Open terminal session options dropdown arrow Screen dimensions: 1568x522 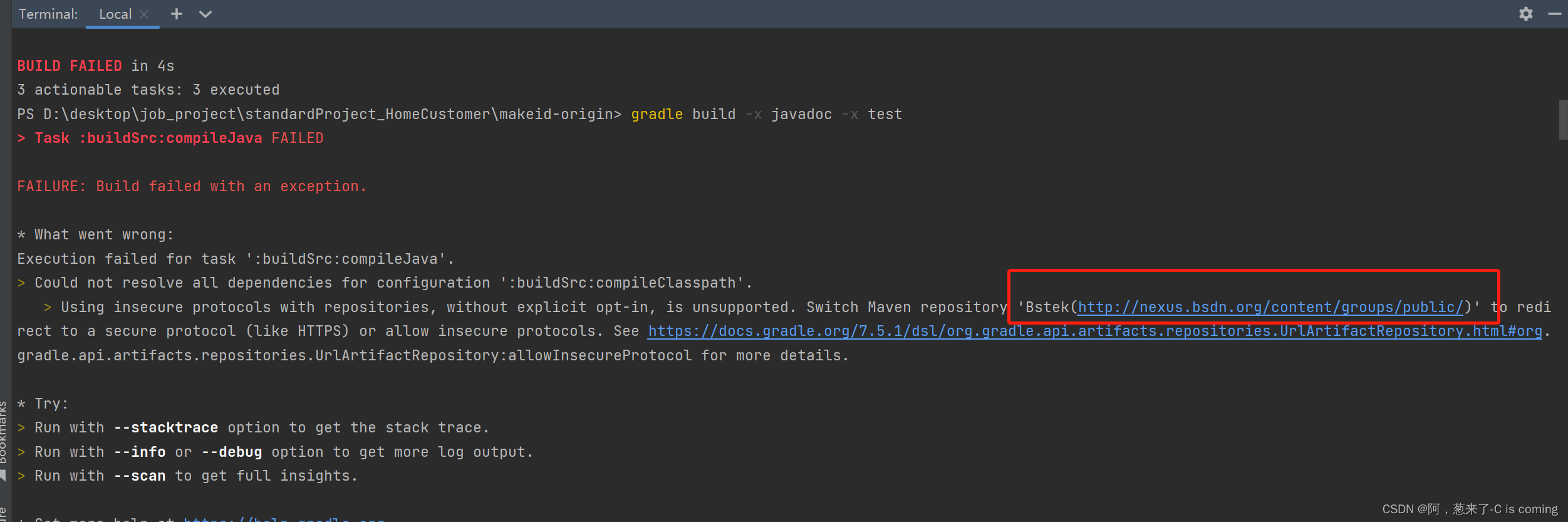pyautogui.click(x=205, y=14)
